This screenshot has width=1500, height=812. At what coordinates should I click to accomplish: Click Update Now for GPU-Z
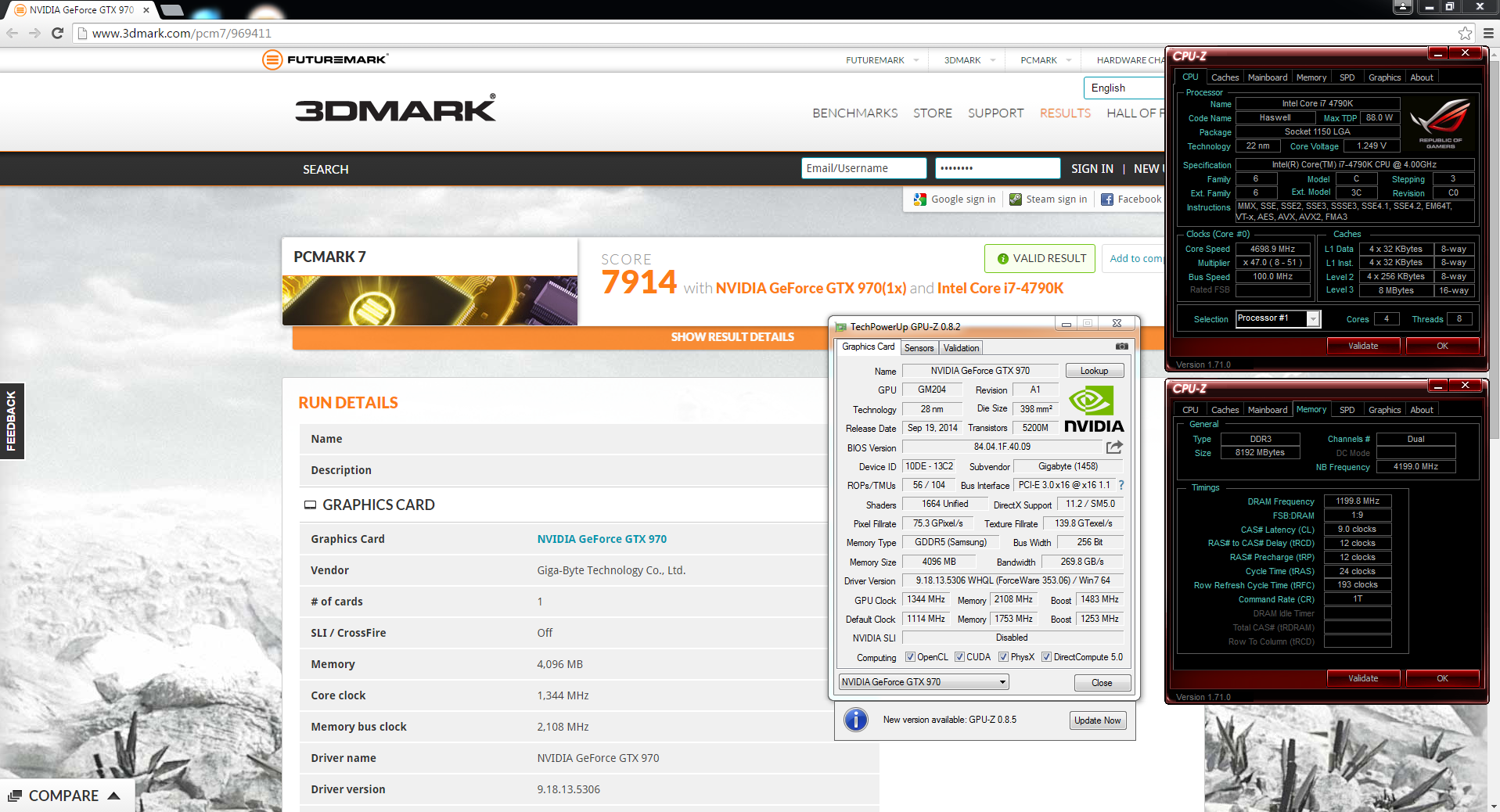(1097, 720)
